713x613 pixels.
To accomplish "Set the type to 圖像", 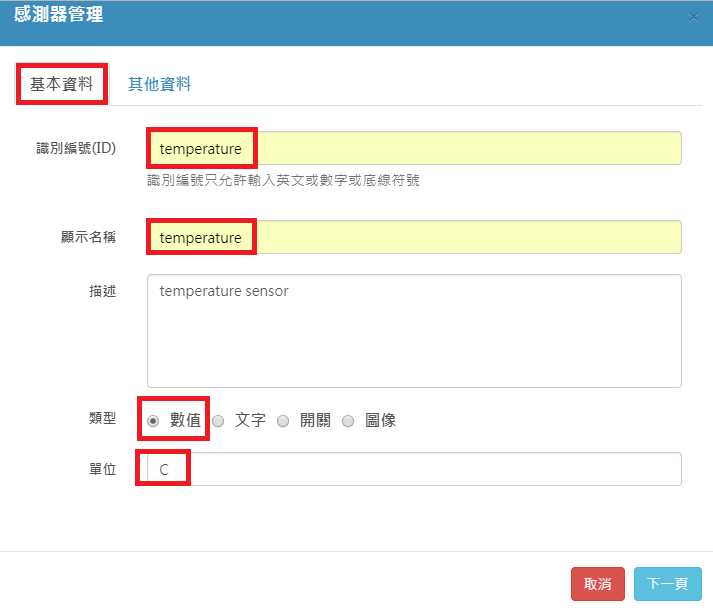I will (x=348, y=421).
